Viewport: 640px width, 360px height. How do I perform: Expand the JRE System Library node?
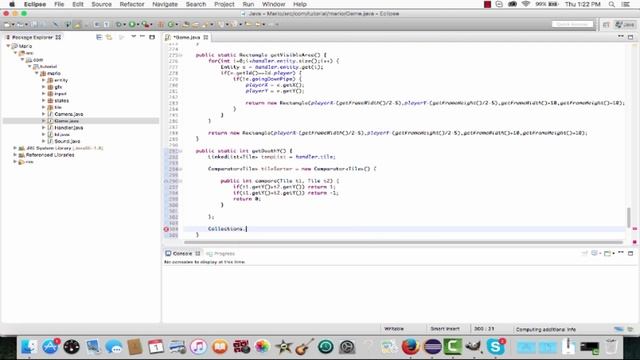pos(15,148)
